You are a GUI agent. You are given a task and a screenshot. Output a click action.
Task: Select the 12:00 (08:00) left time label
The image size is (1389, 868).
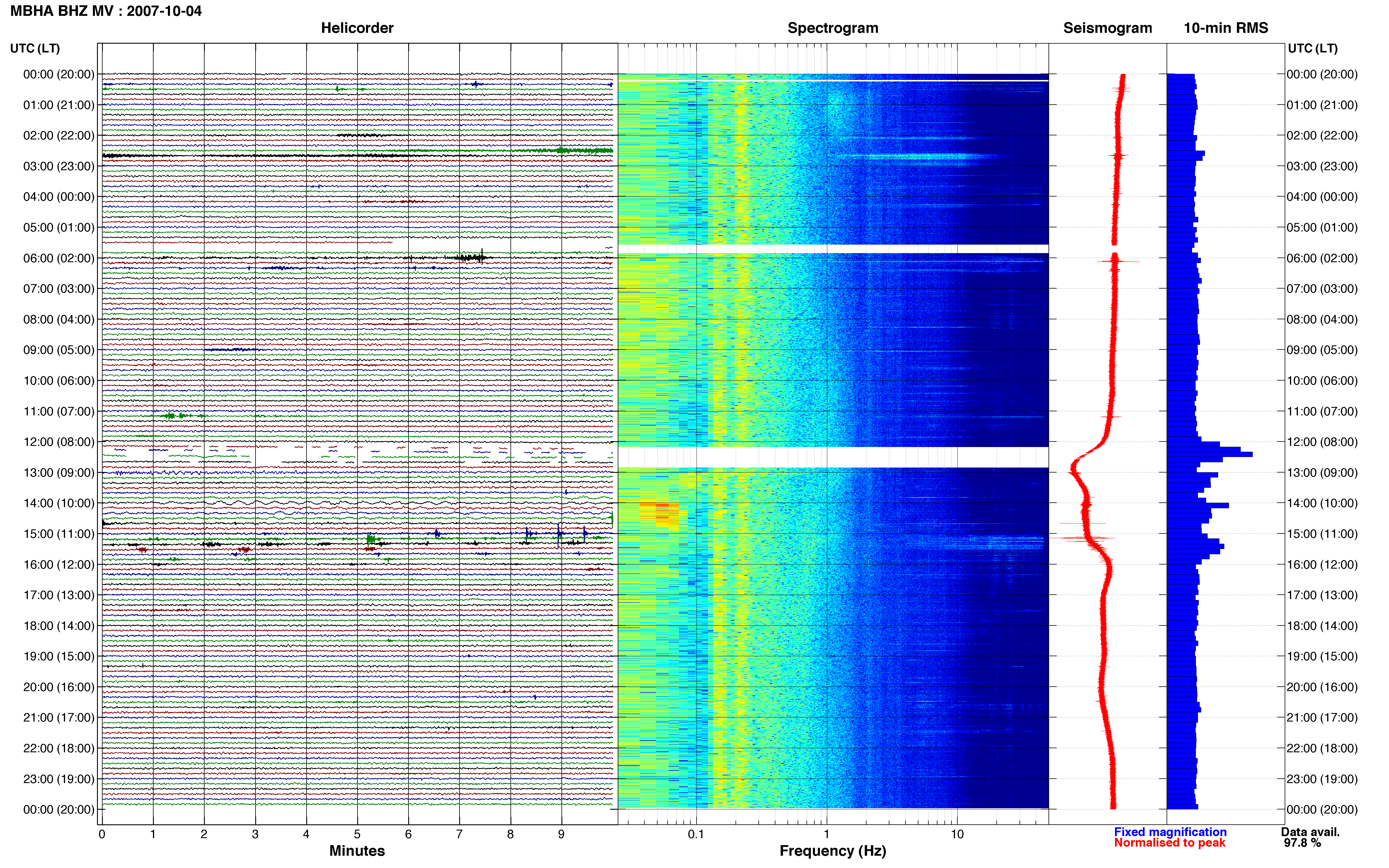coord(59,442)
